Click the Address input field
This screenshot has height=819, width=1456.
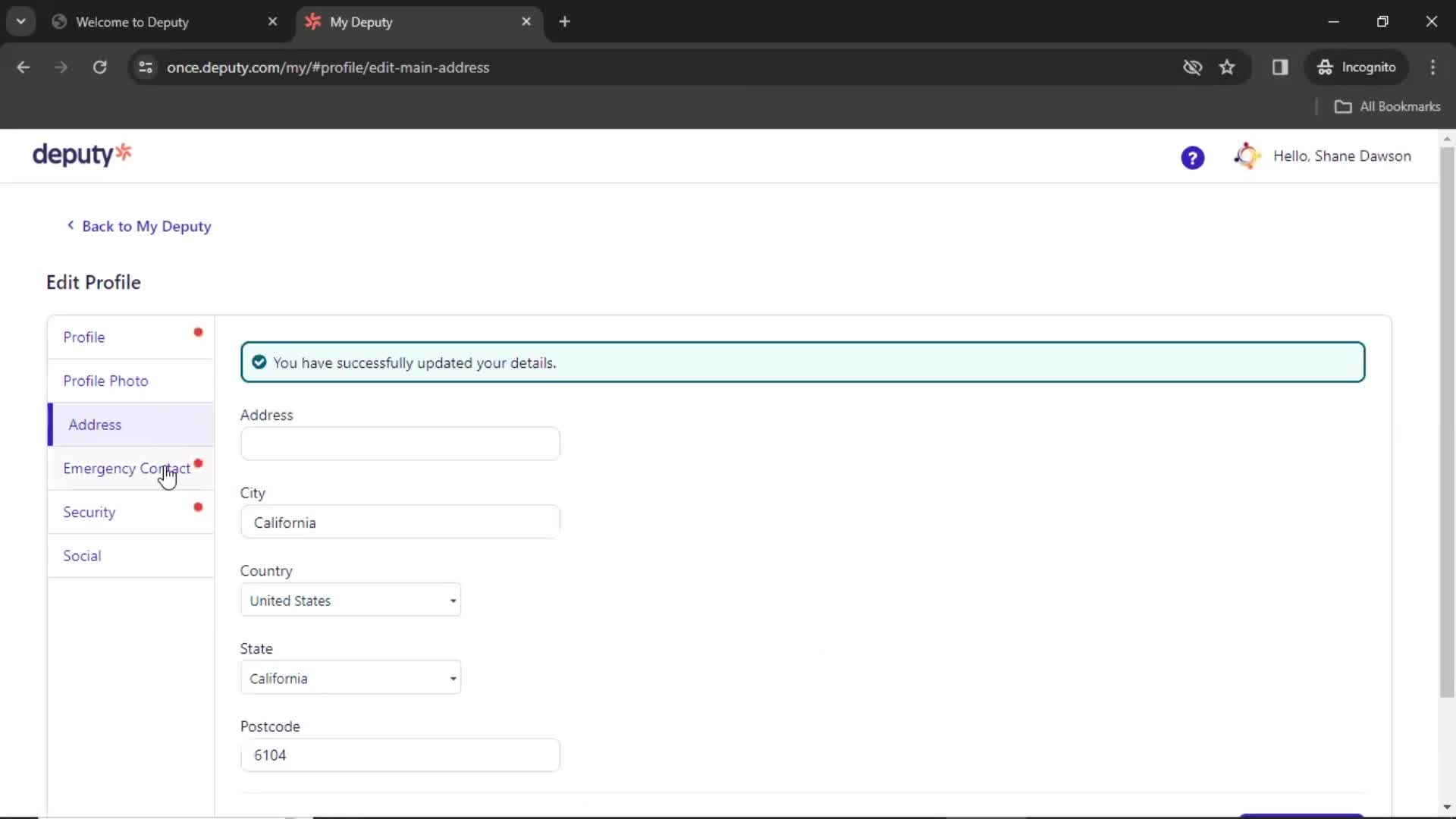pyautogui.click(x=400, y=444)
